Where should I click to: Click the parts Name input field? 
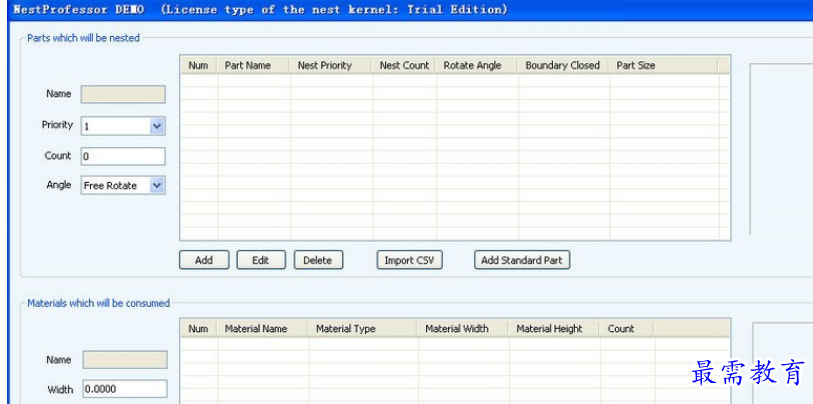click(x=123, y=94)
